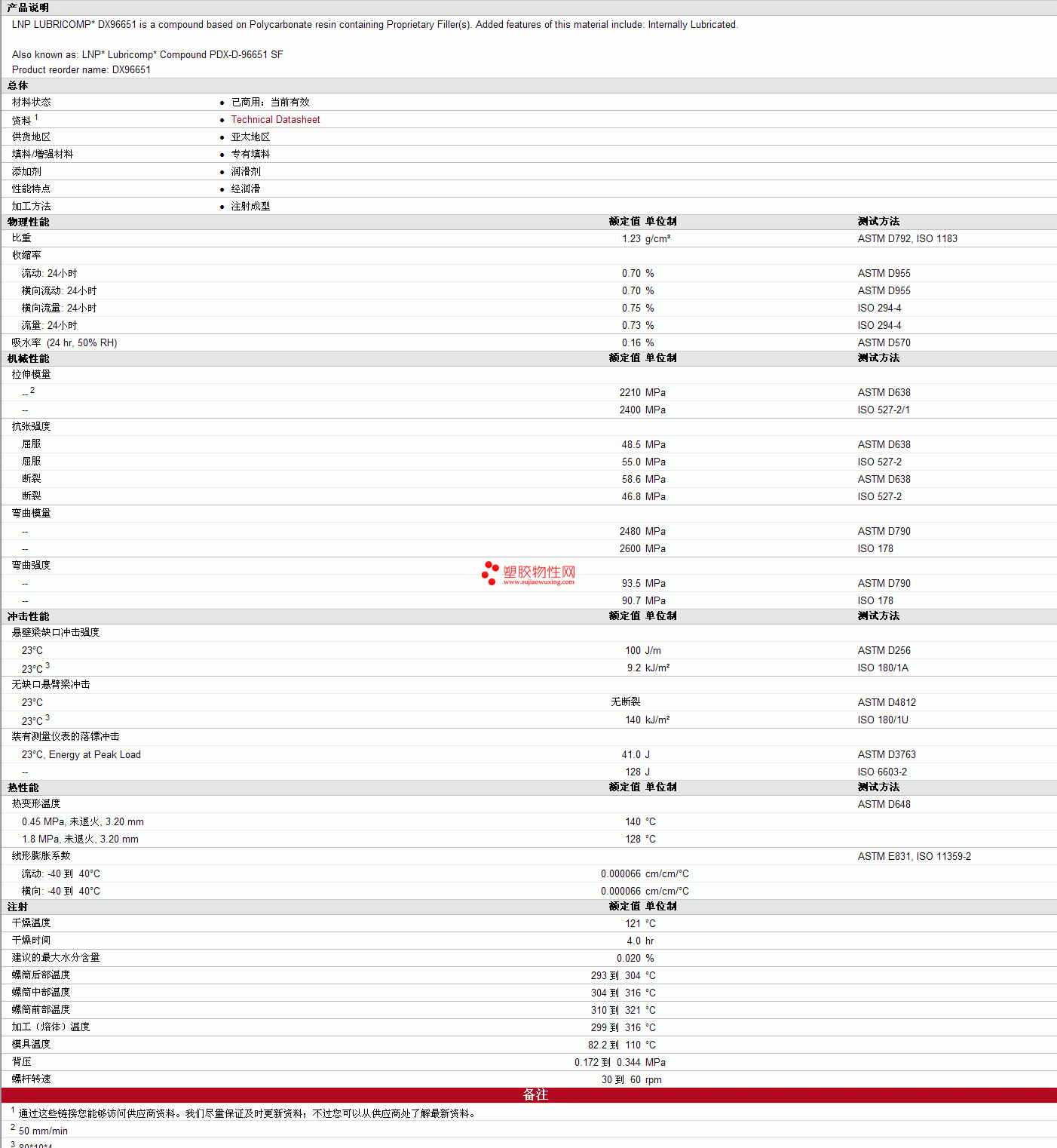Viewport: 1057px width, 1148px height.
Task: Click the break strength value '46.8'
Action: click(631, 496)
